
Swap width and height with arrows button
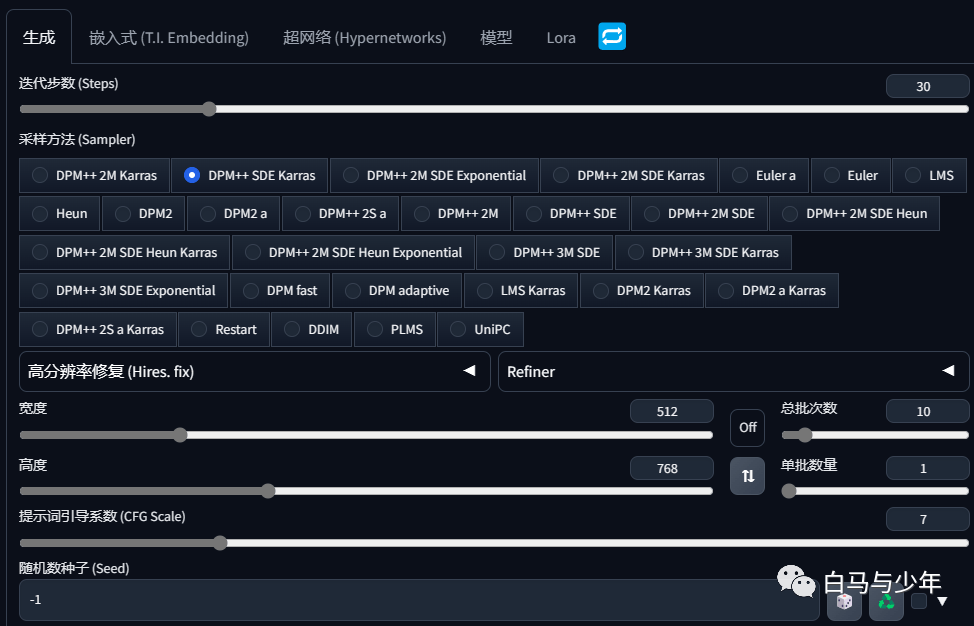pos(747,476)
